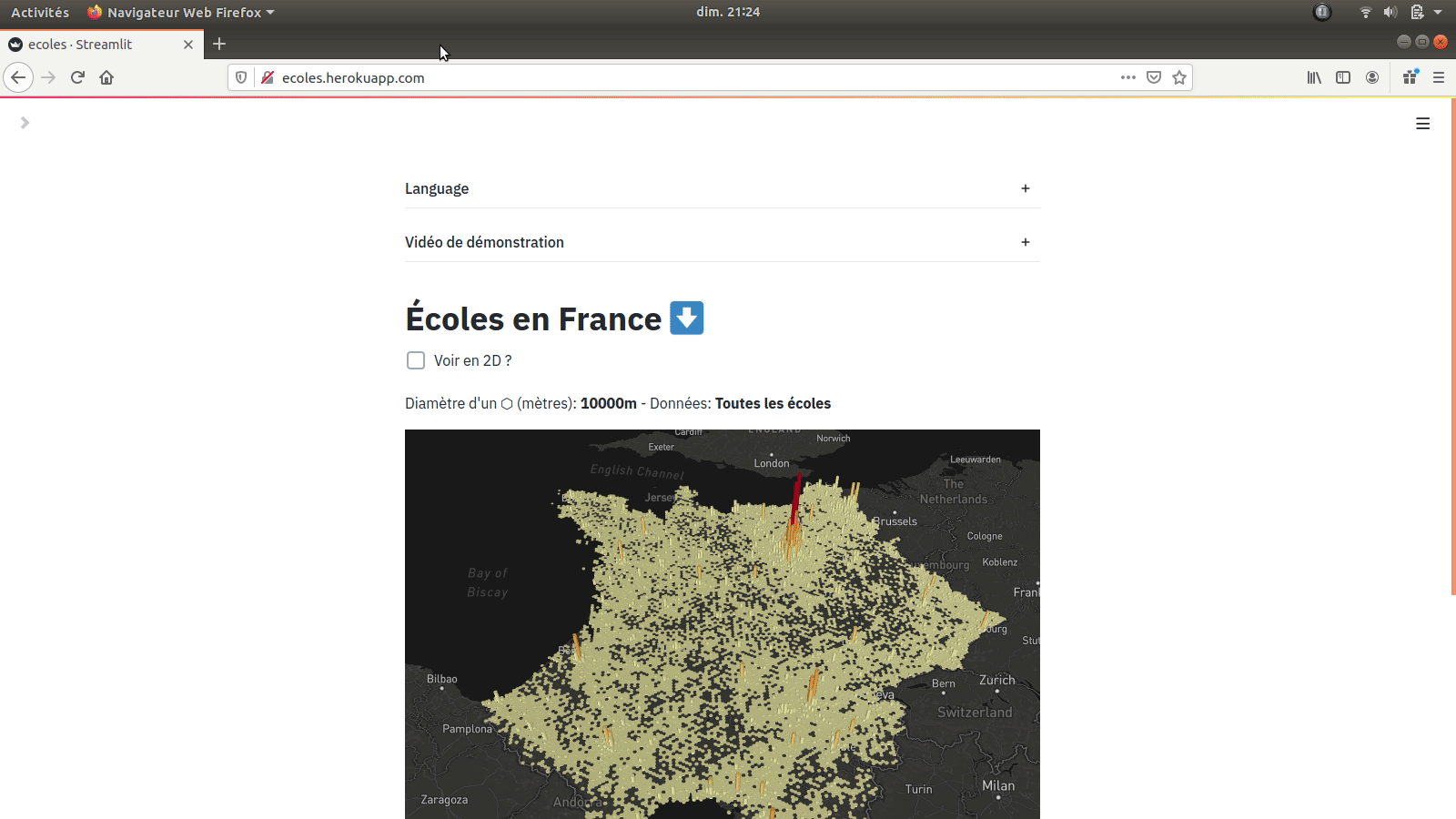The width and height of the screenshot is (1456, 819).
Task: Go forward with the browser arrow
Action: tap(48, 77)
